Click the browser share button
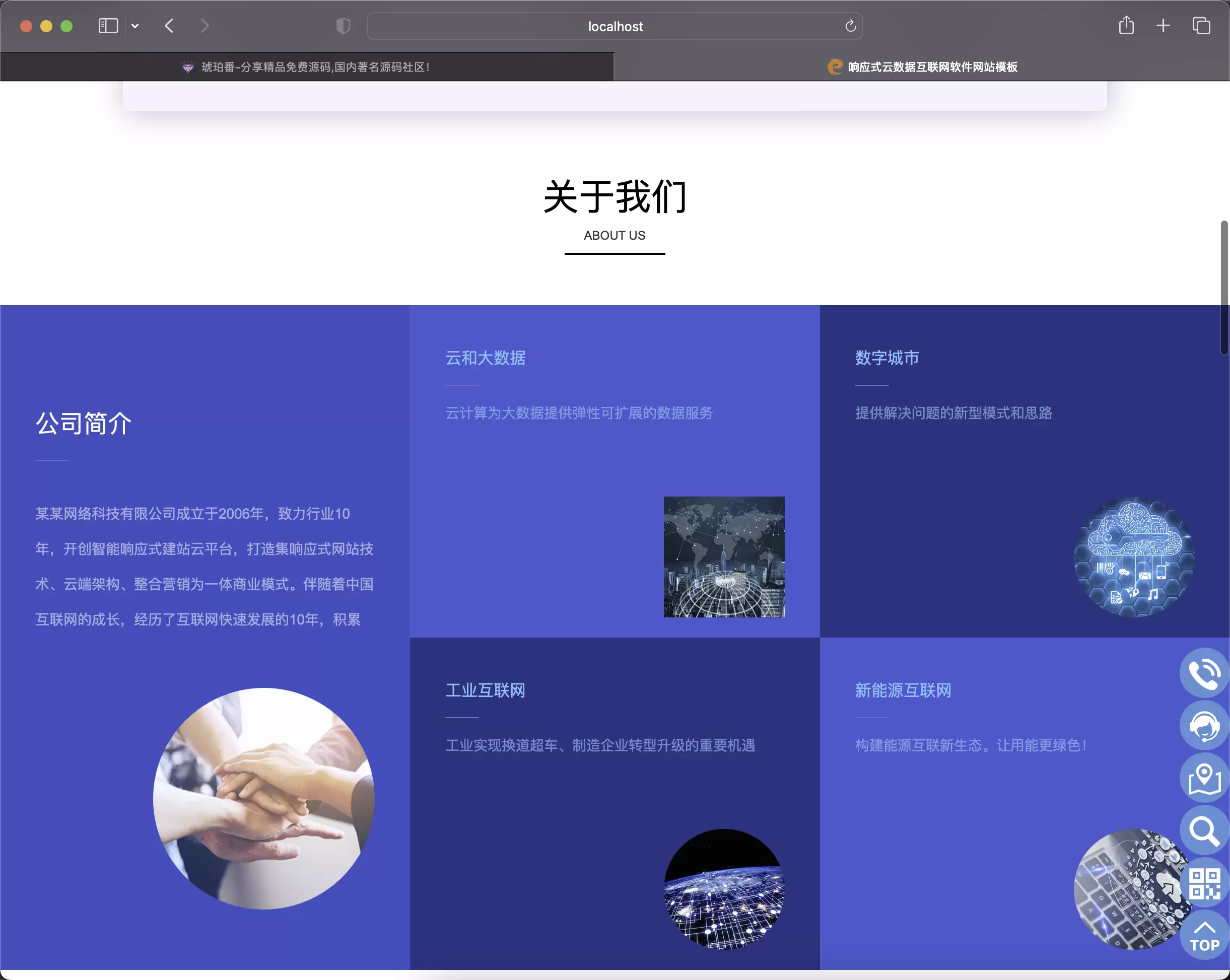 click(x=1126, y=25)
